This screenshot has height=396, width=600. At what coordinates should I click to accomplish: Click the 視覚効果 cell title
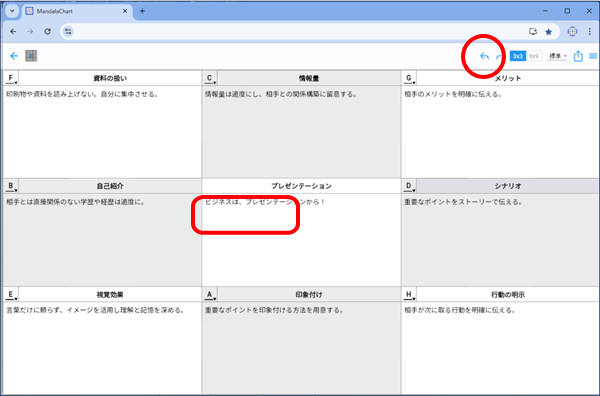point(110,295)
